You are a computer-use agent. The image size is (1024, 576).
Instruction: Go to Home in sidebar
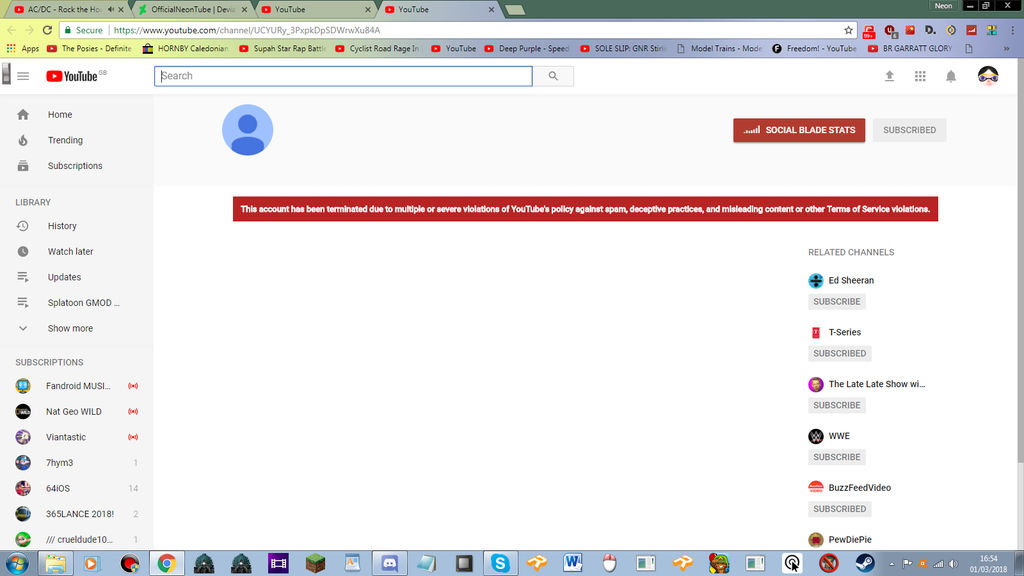coord(76,114)
